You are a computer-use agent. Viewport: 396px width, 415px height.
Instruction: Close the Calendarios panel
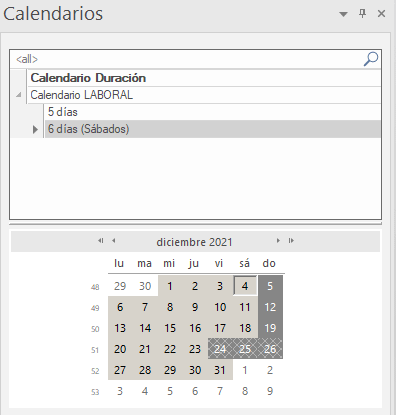click(381, 14)
